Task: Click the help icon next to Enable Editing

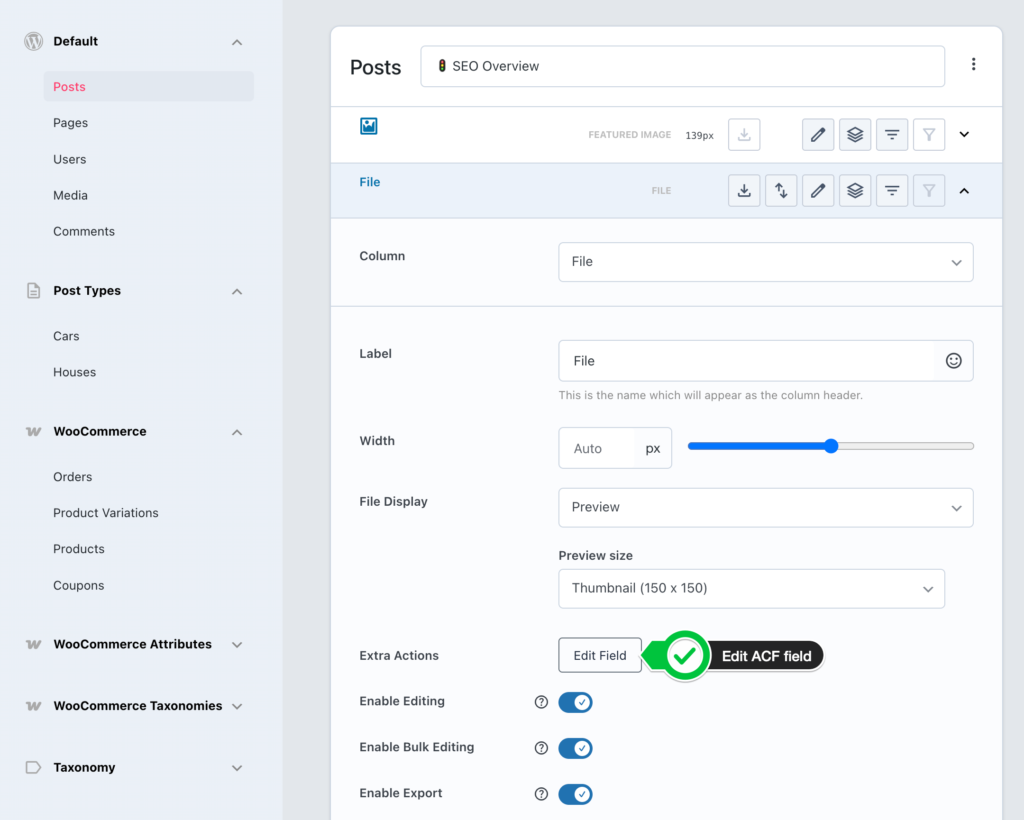Action: pos(541,702)
